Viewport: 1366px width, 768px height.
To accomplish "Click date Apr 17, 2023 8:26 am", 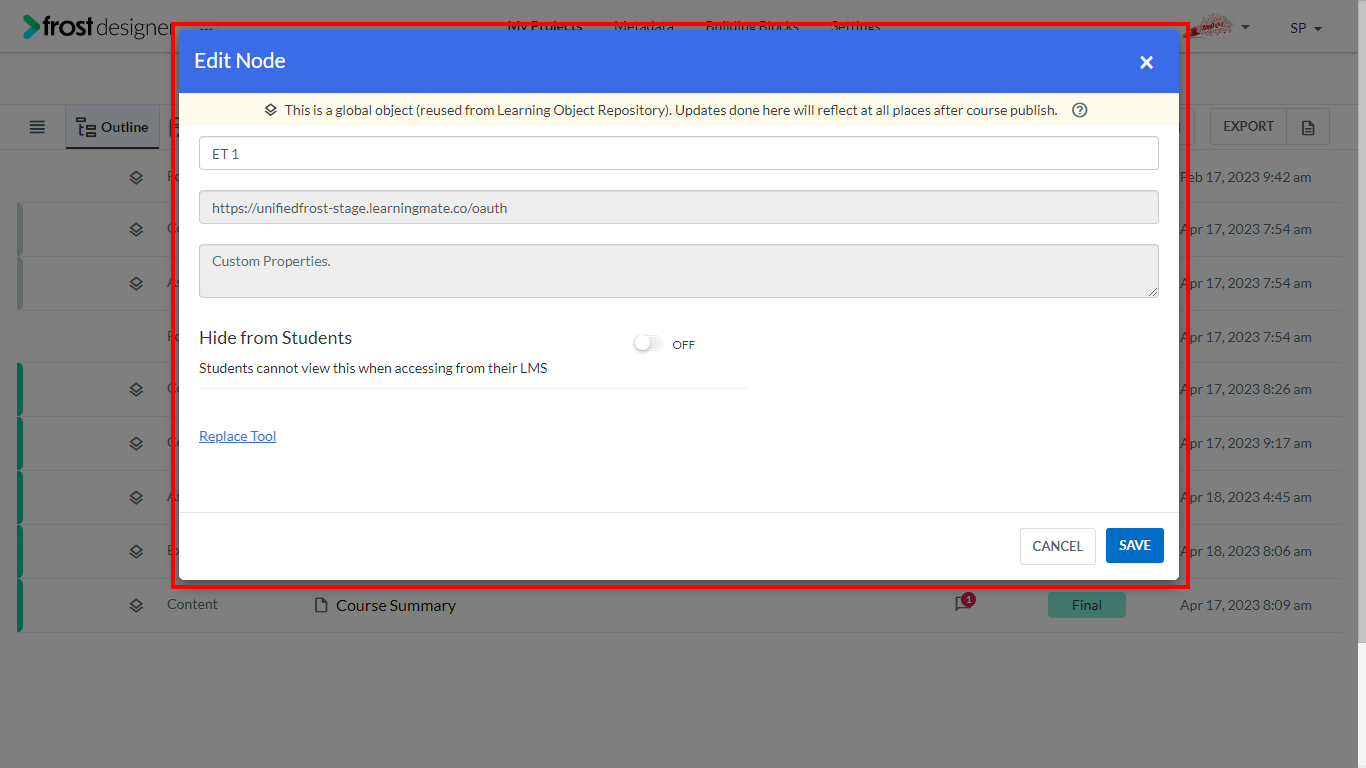I will [x=1246, y=389].
